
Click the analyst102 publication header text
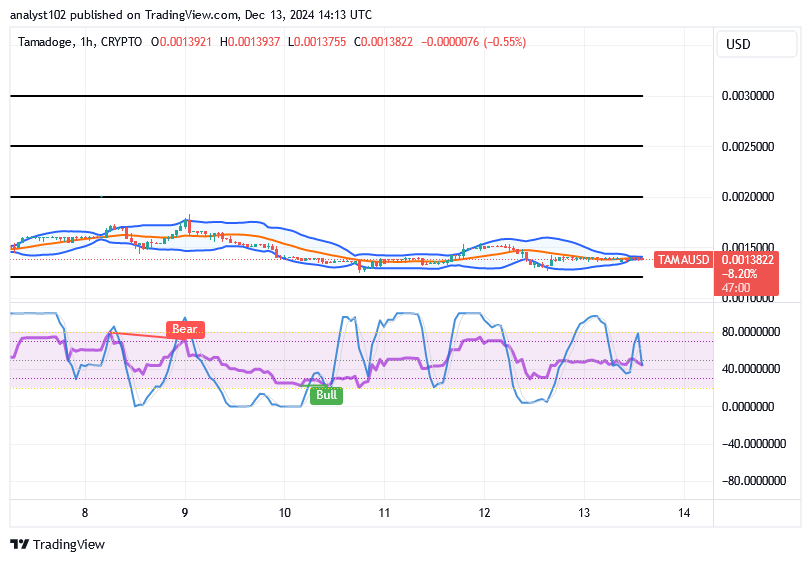coord(191,14)
